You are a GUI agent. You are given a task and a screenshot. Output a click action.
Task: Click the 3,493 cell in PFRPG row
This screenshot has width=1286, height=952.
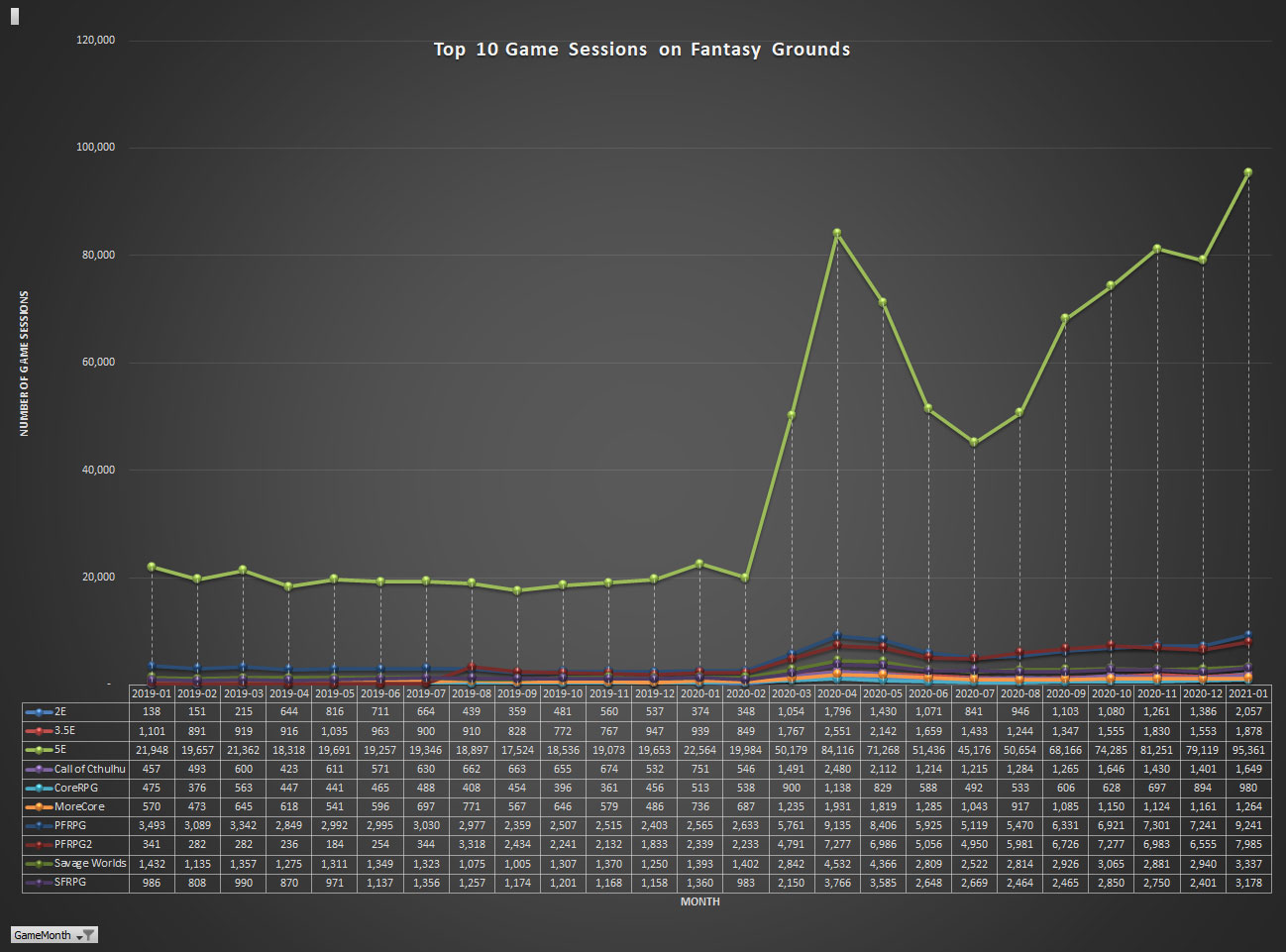click(x=152, y=825)
